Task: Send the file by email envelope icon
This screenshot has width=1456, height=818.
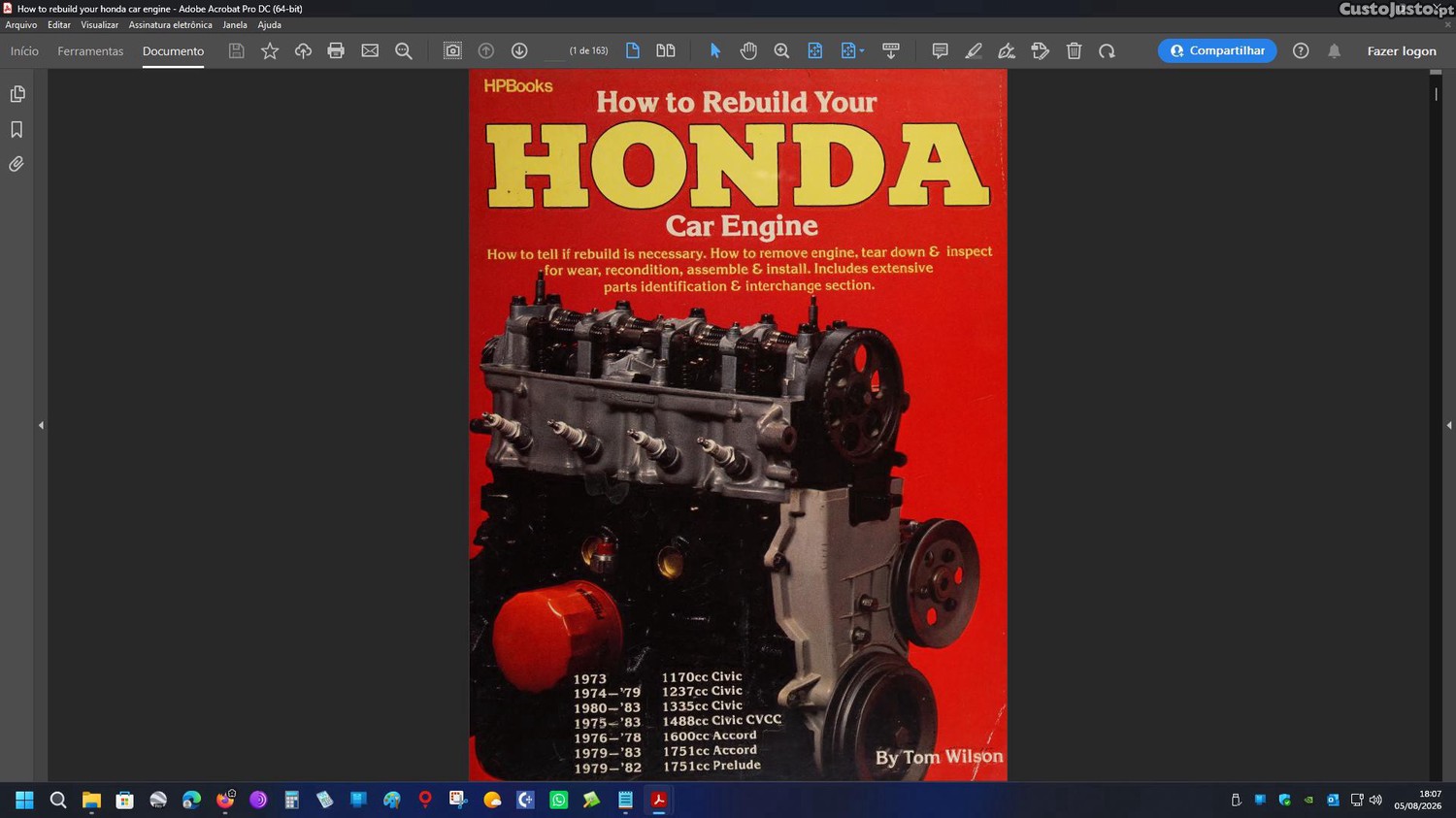Action: (x=370, y=51)
